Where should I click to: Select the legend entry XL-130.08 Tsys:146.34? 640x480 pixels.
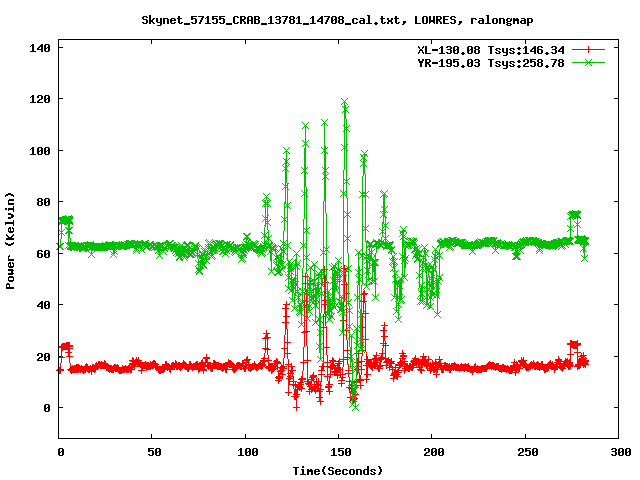pyautogui.click(x=491, y=50)
